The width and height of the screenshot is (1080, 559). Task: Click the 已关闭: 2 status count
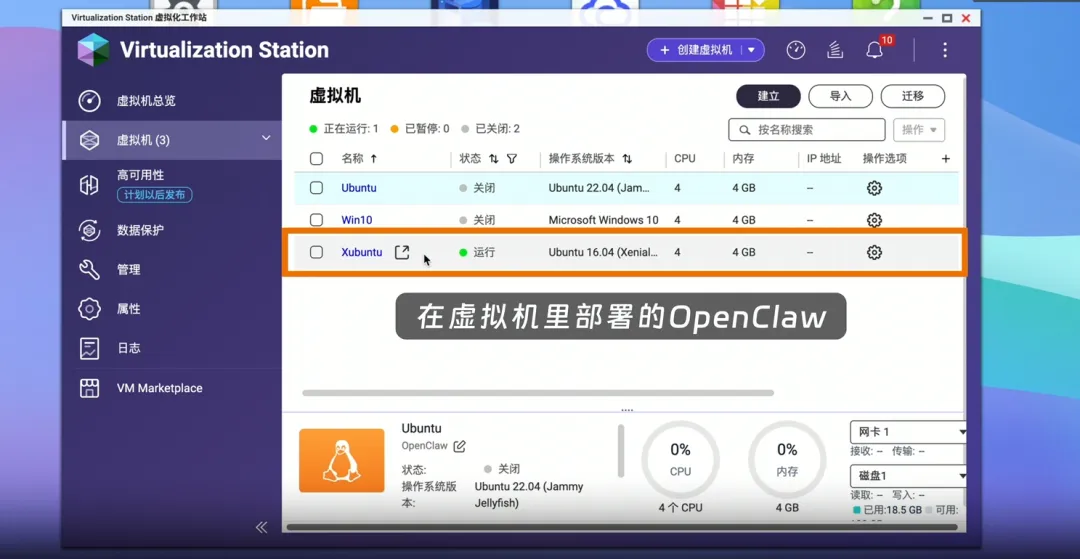[490, 129]
